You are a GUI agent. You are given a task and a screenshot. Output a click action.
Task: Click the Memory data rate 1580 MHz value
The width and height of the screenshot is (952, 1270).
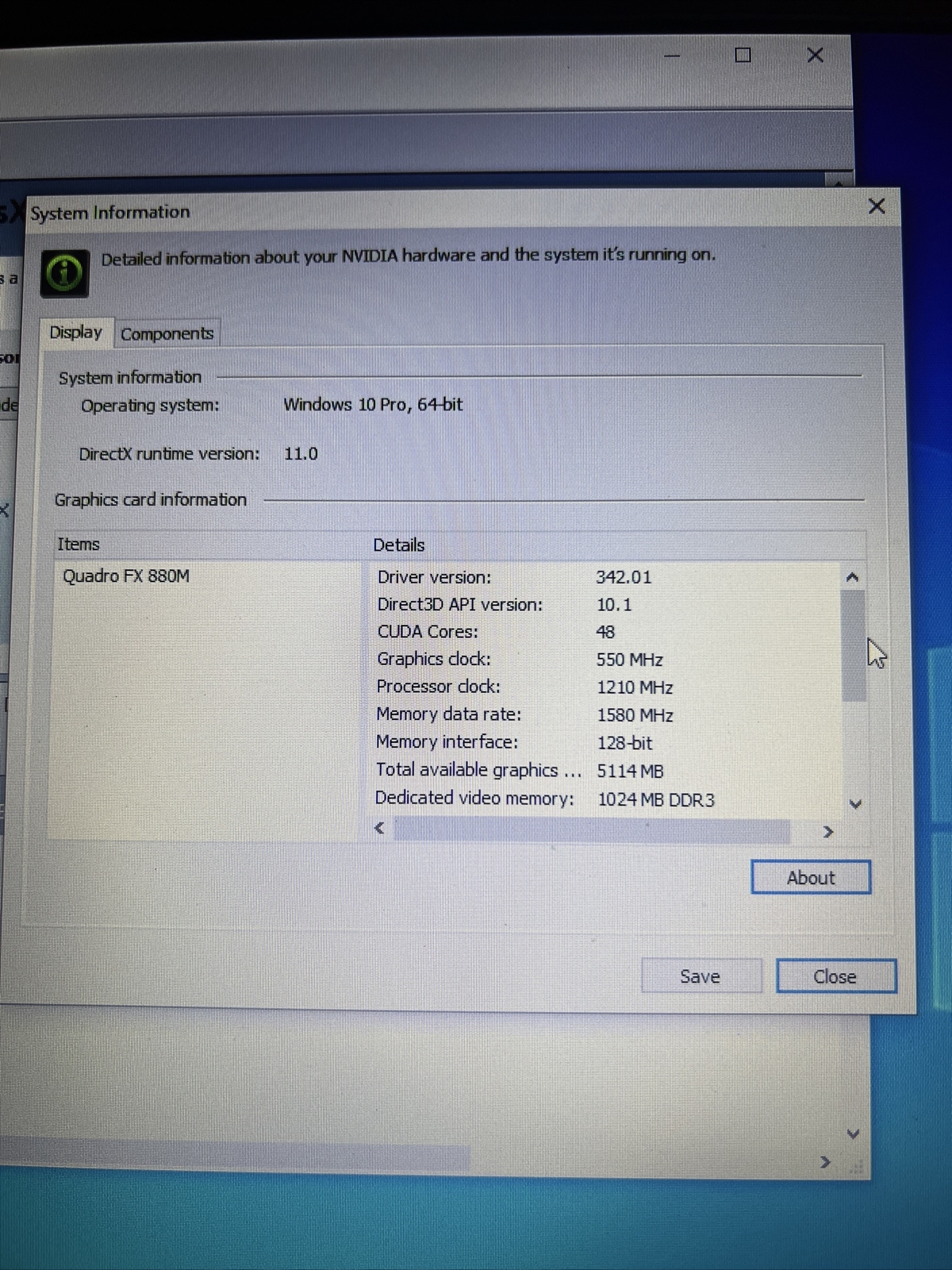(x=635, y=715)
